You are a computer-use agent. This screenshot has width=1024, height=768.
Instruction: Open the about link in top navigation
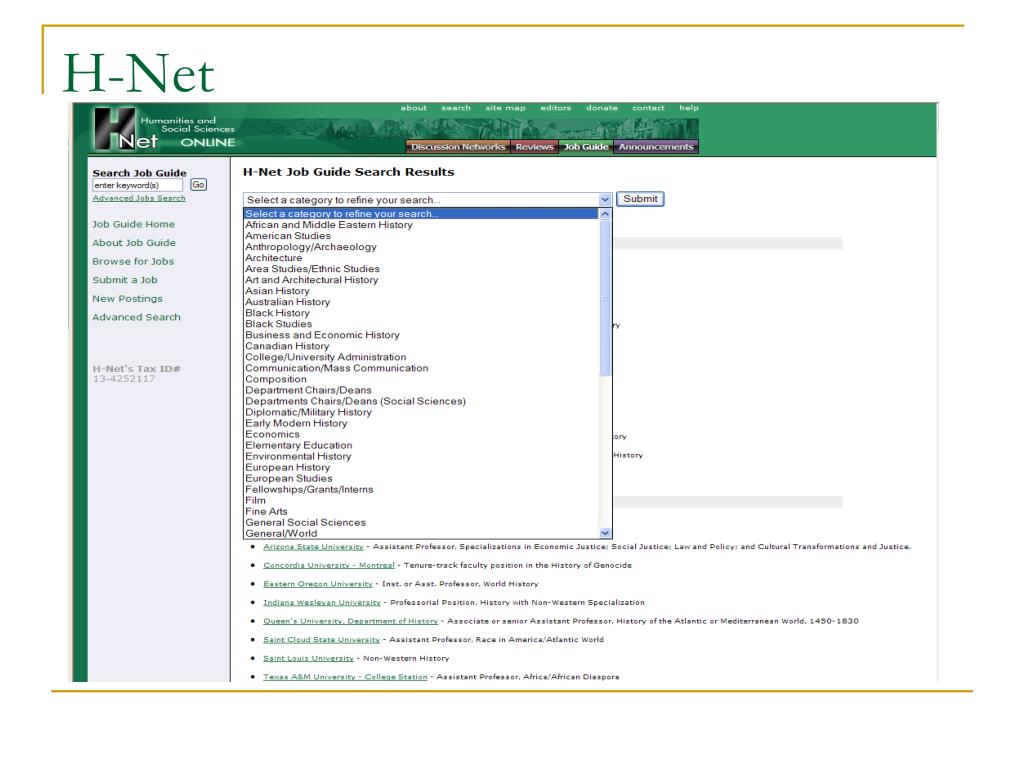[413, 108]
